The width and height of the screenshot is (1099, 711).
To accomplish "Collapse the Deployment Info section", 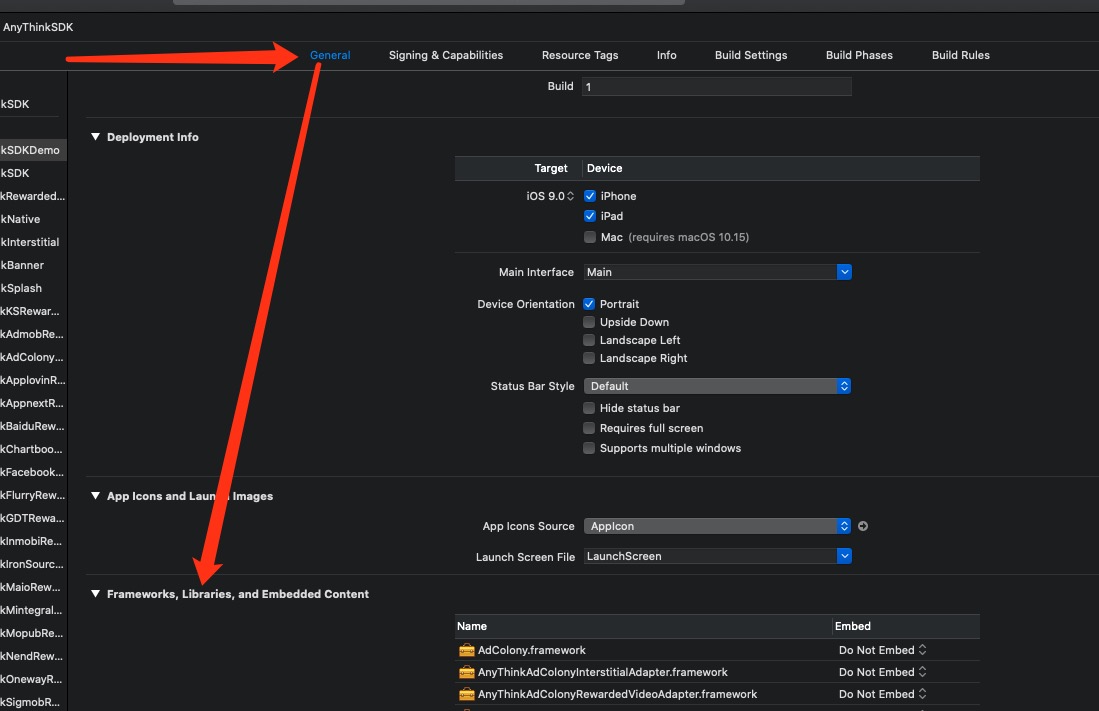I will tap(95, 137).
